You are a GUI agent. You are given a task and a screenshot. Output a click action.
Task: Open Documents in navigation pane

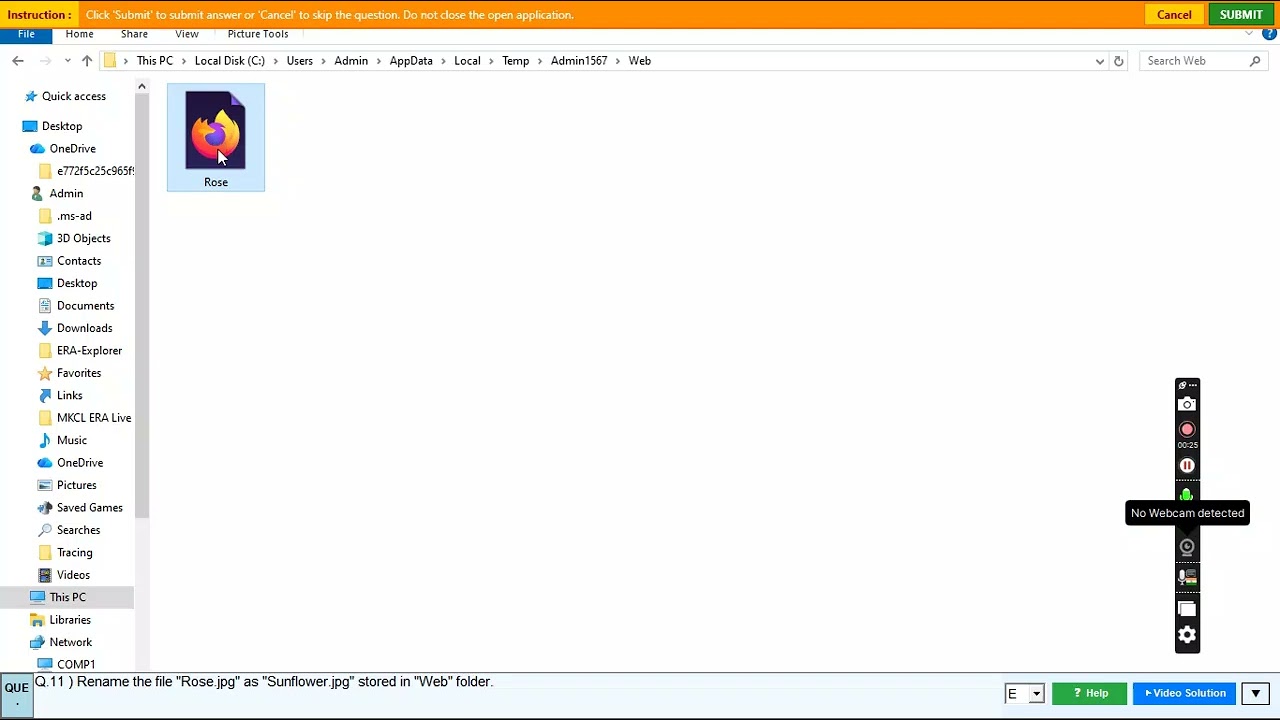[x=85, y=306]
